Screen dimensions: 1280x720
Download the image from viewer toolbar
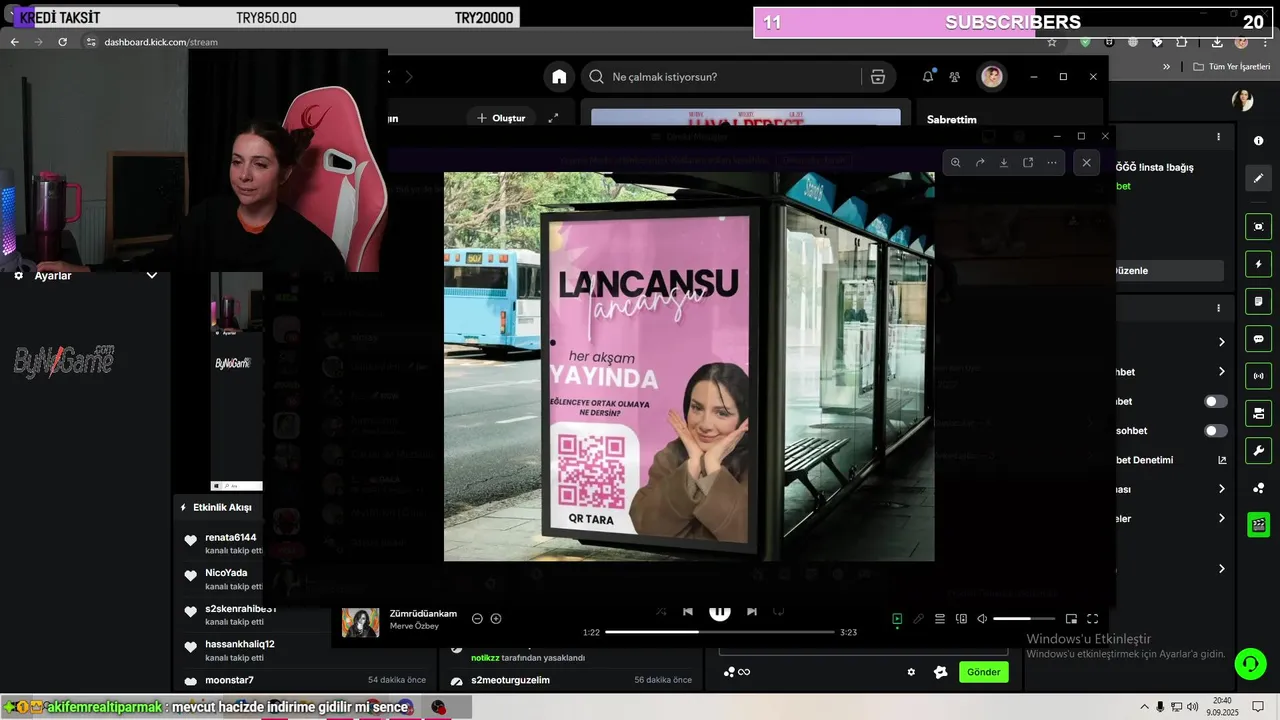(1004, 162)
